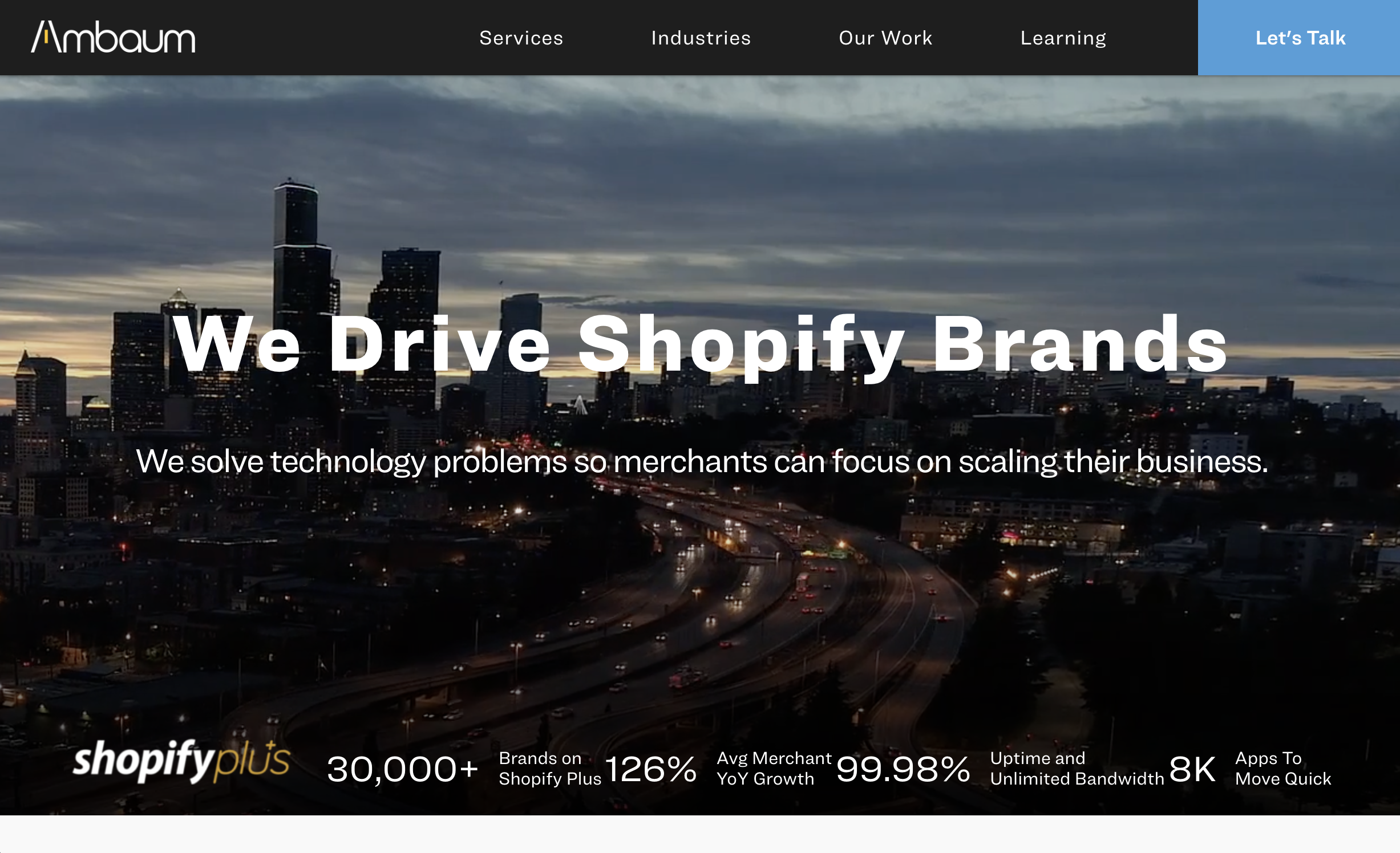Click the 8K apps statistic
Image resolution: width=1400 pixels, height=853 pixels.
pos(1192,769)
